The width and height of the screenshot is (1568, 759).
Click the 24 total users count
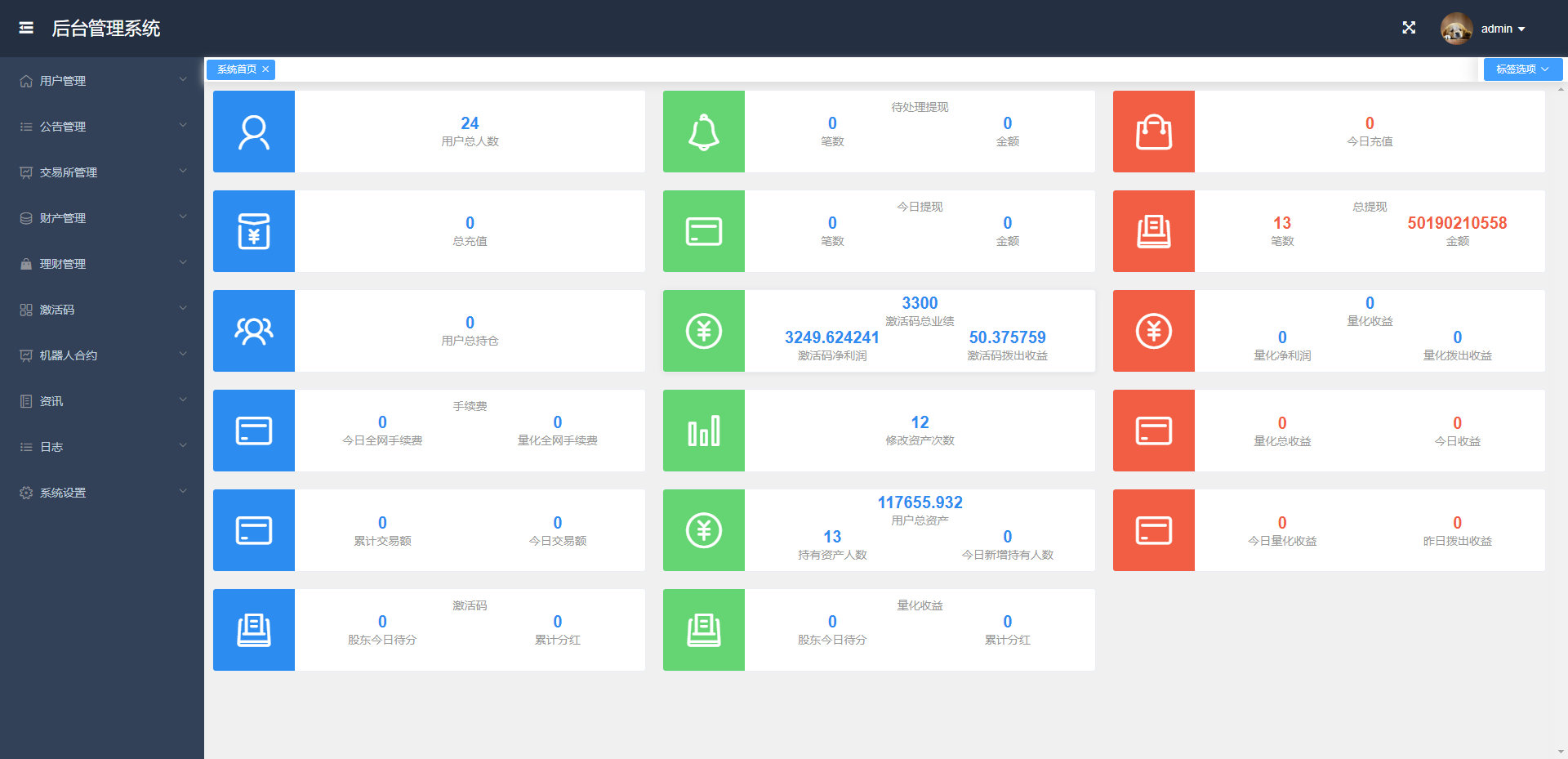[470, 123]
